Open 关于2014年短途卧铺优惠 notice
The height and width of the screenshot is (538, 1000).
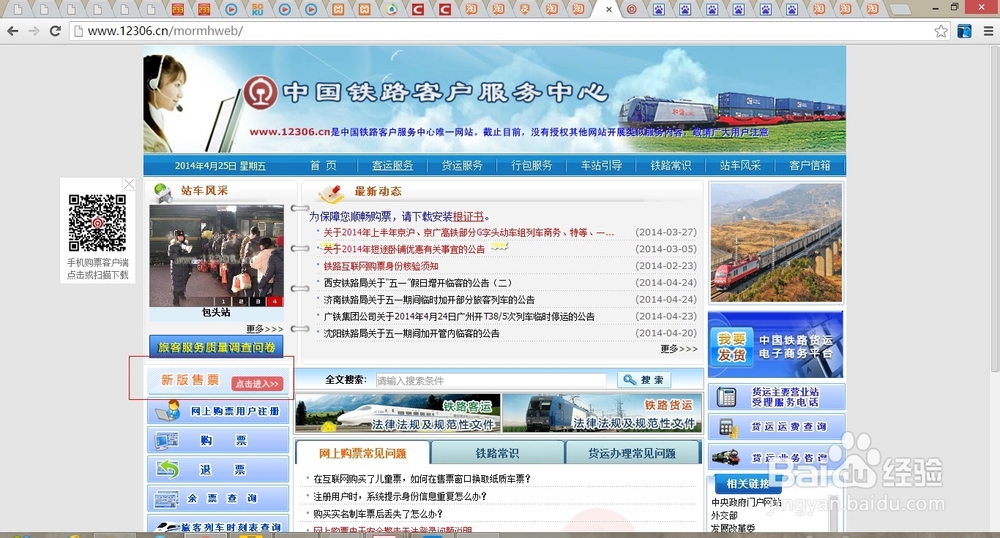point(404,249)
